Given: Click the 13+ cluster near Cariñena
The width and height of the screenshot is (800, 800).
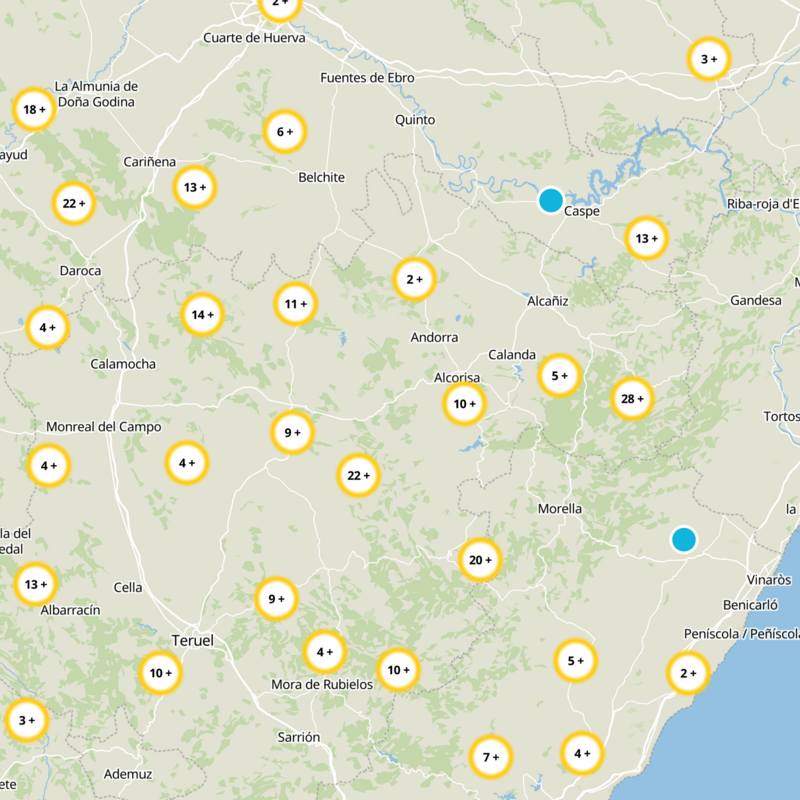Looking at the screenshot, I should [x=196, y=185].
